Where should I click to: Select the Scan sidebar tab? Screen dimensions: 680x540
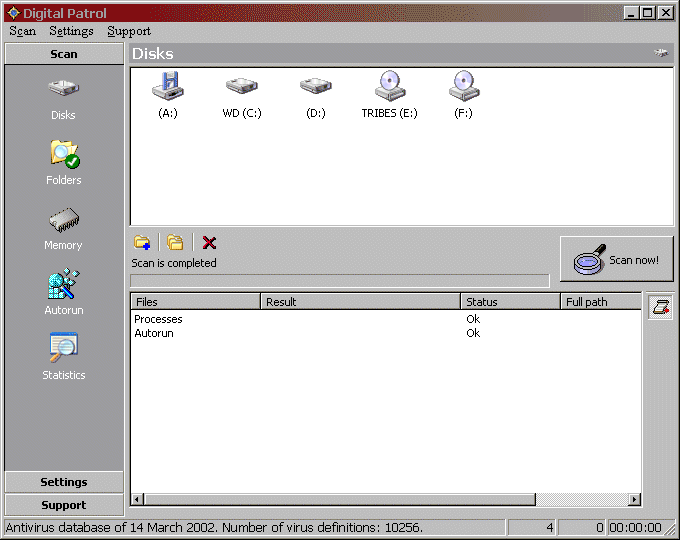pyautogui.click(x=64, y=54)
